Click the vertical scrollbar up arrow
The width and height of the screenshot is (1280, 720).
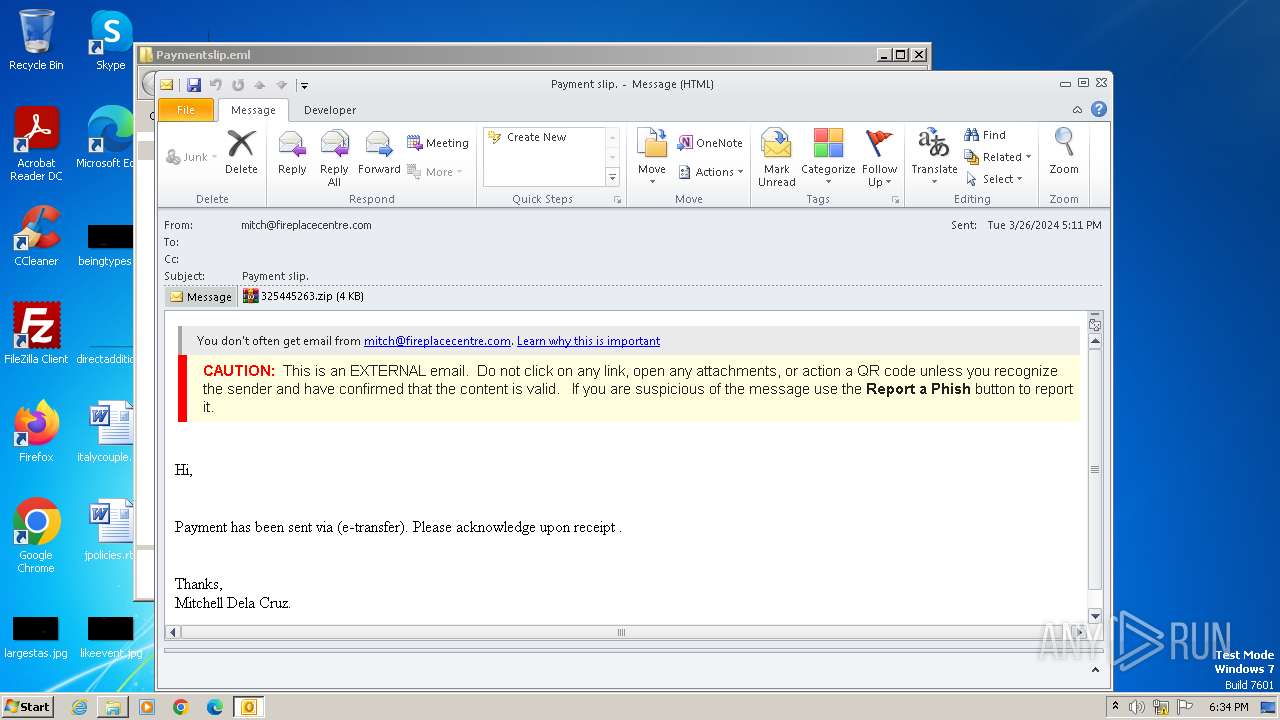coord(1095,341)
